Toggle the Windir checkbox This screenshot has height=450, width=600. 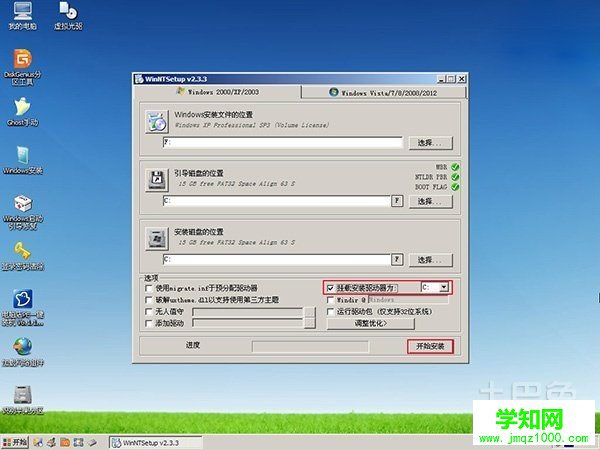(331, 300)
